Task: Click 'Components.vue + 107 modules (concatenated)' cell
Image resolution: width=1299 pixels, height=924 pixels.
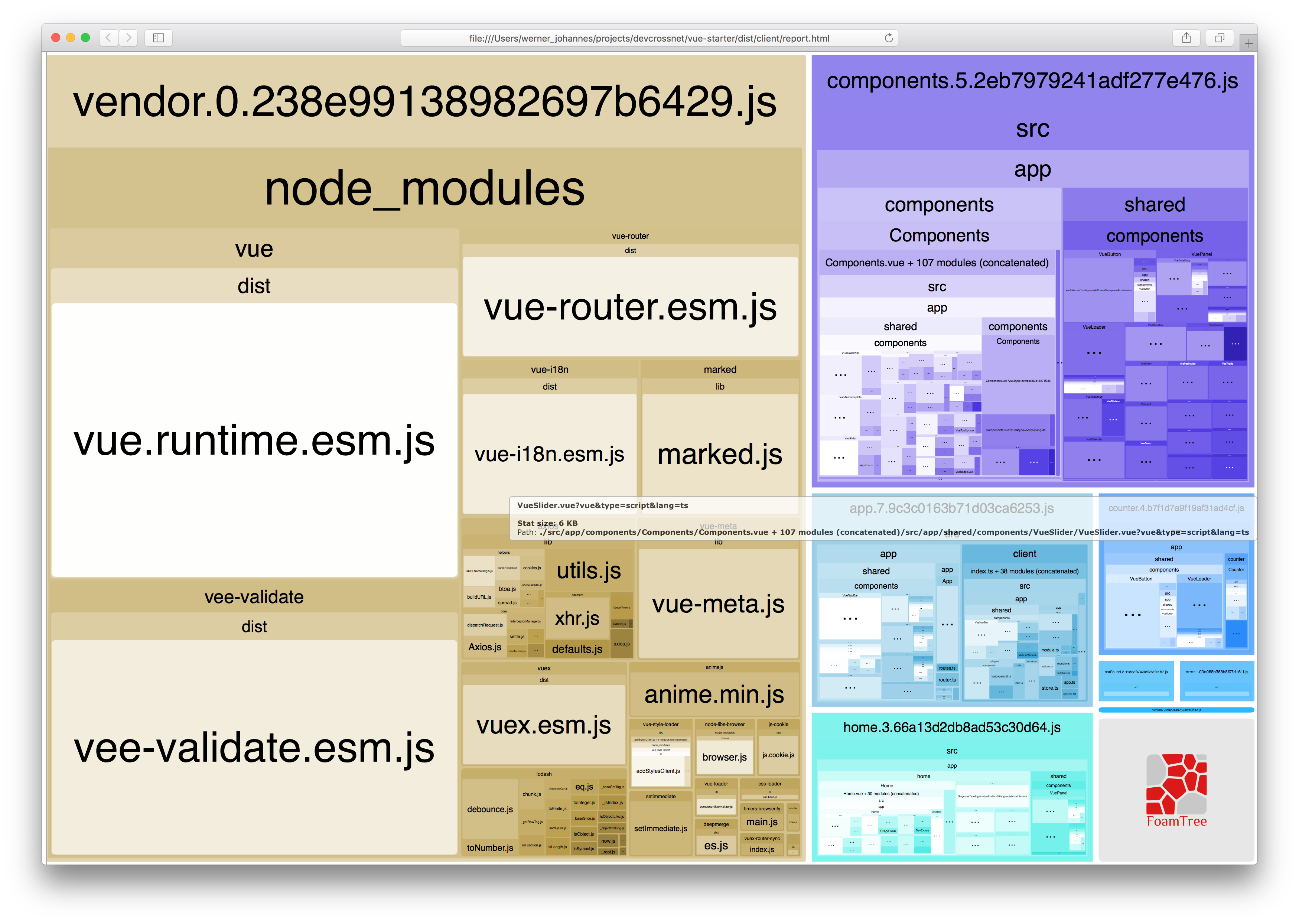Action: tap(937, 263)
